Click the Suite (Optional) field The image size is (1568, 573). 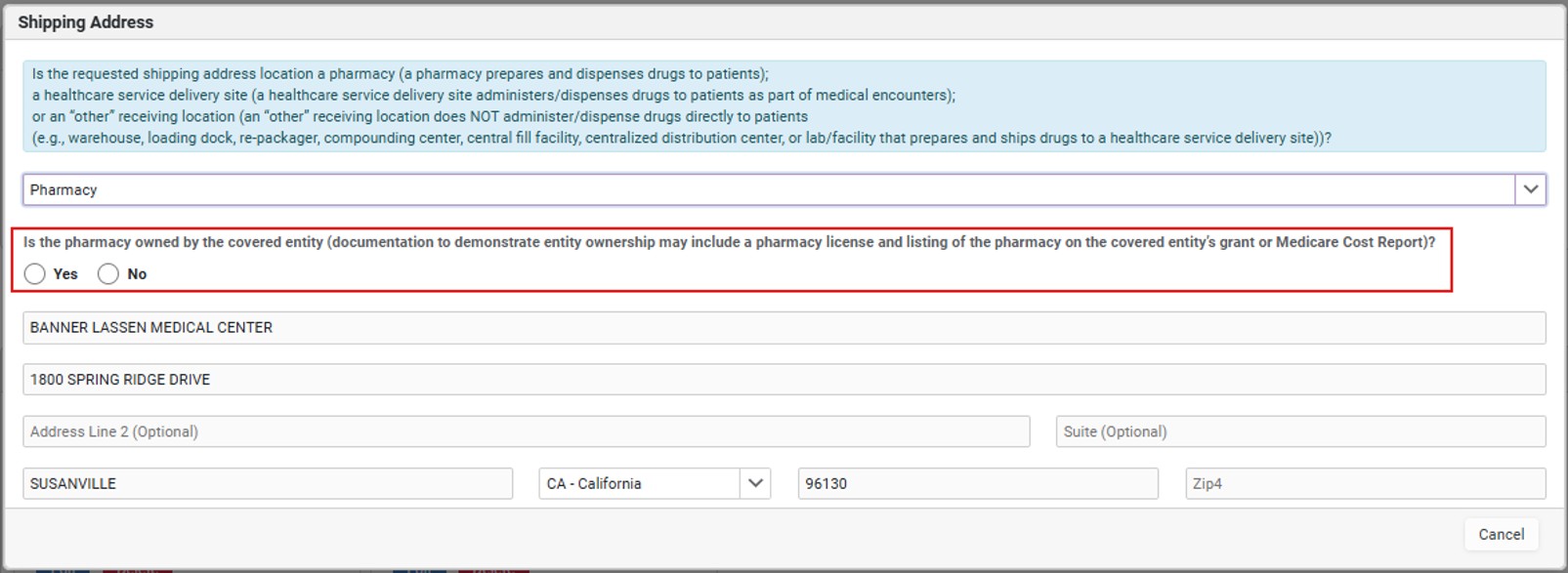coord(1301,431)
